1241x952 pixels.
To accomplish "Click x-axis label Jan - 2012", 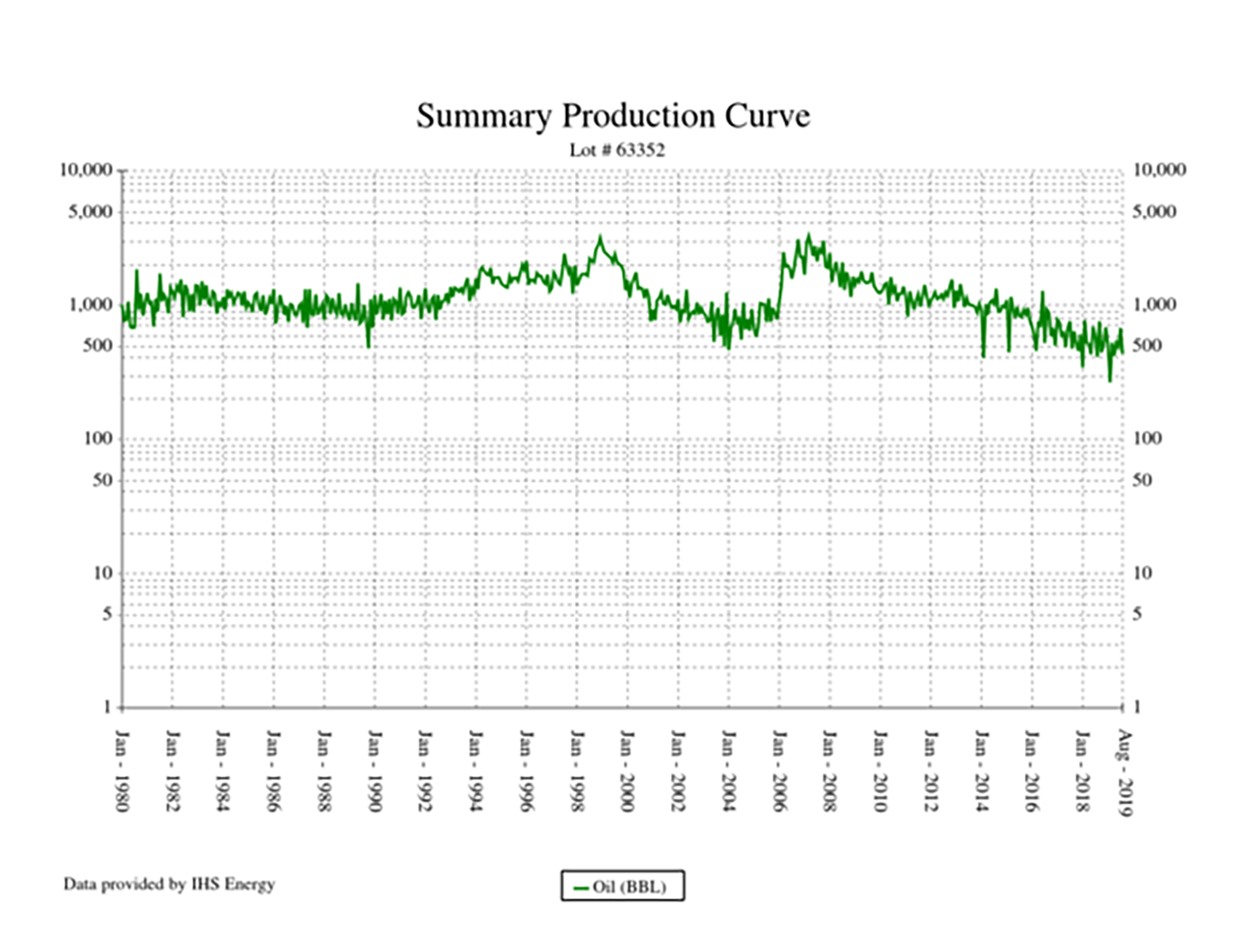I will tap(931, 770).
